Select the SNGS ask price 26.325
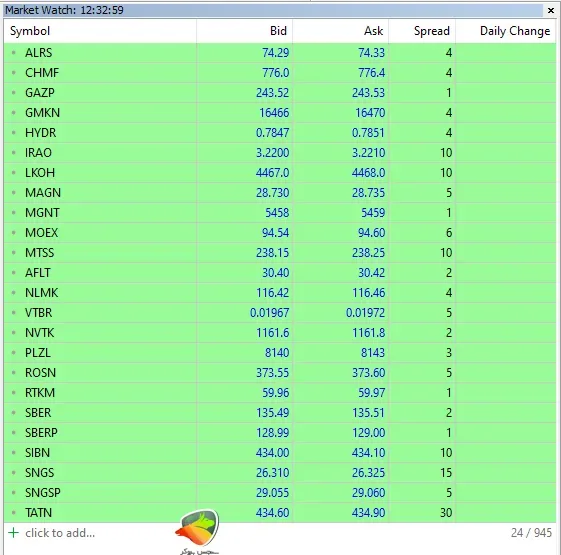 (x=368, y=473)
